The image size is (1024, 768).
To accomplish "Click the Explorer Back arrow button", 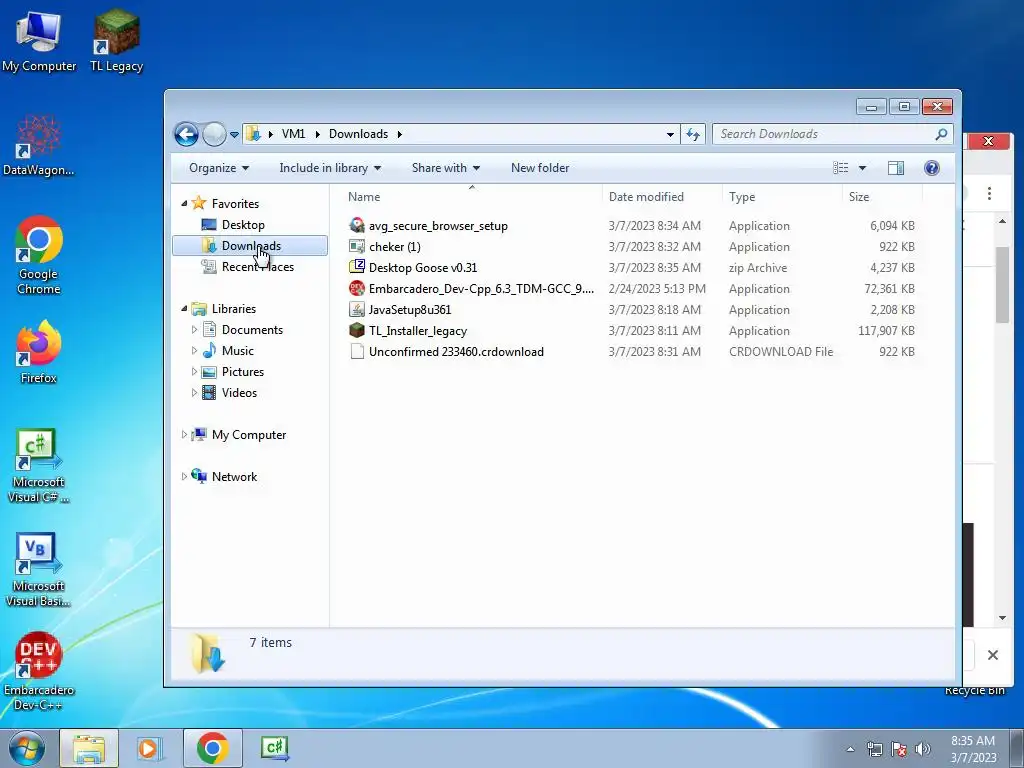I will point(186,135).
